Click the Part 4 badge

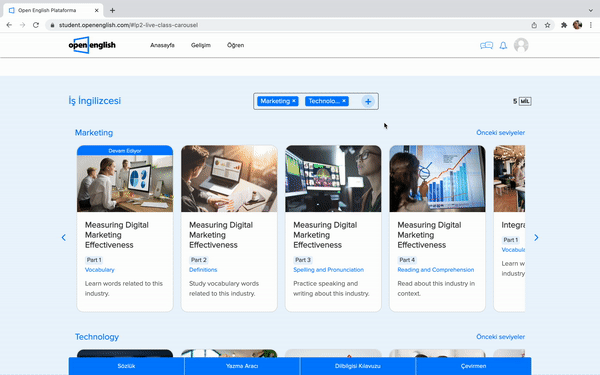[407, 260]
